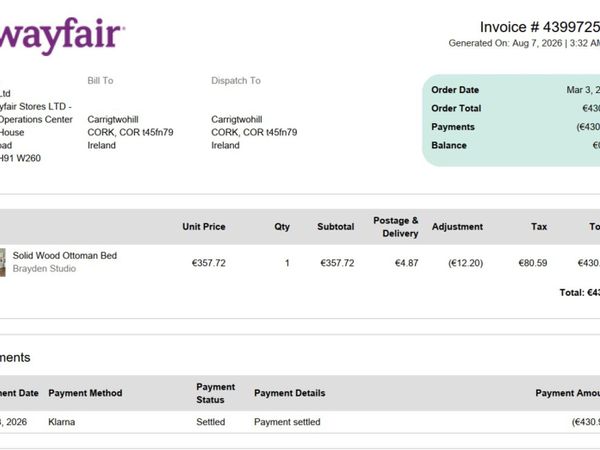The width and height of the screenshot is (600, 450).
Task: Click the 'Brayden Studio' brand text
Action: point(44,269)
